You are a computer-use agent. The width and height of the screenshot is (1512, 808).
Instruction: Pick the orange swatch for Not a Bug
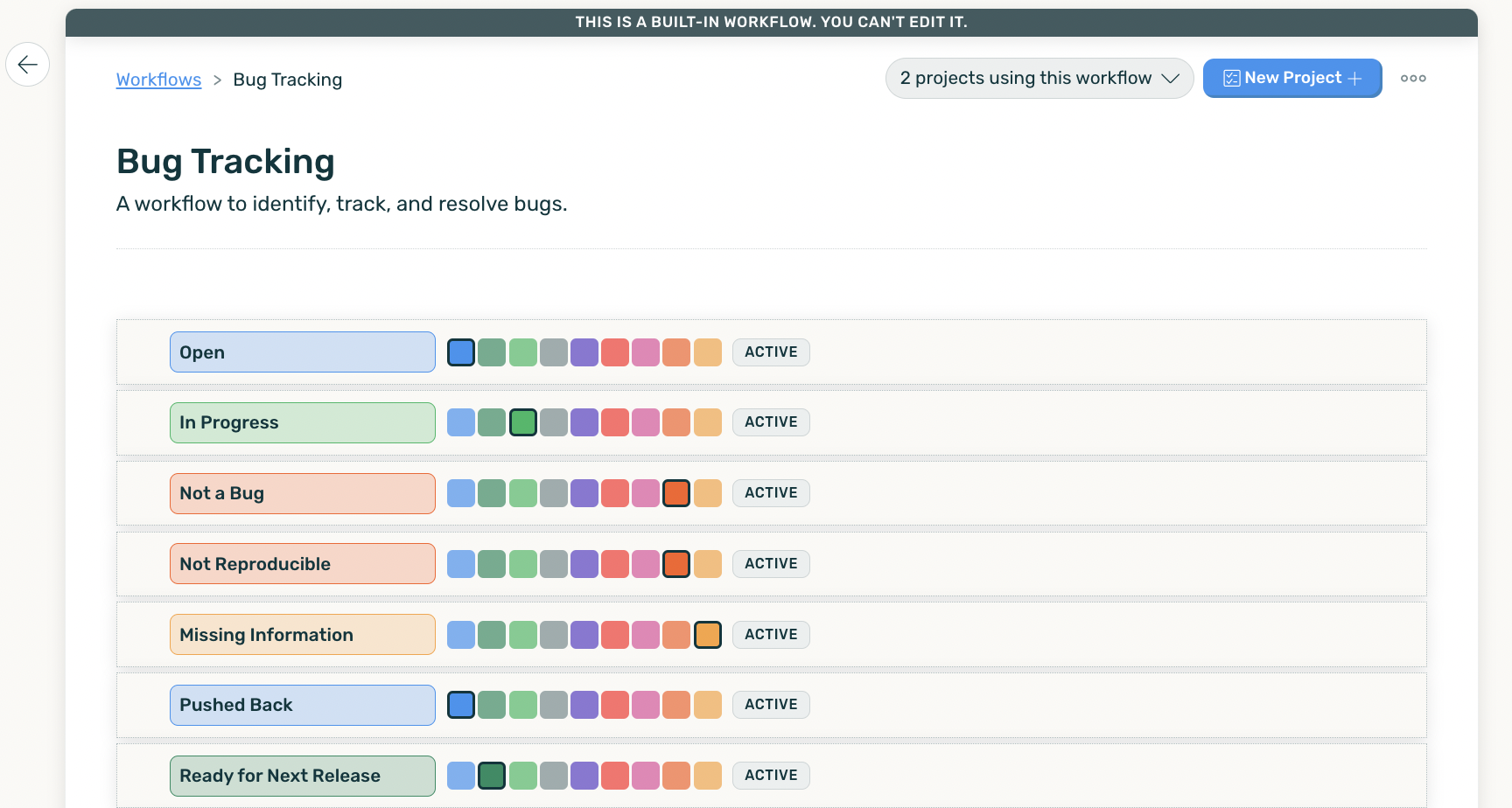point(676,493)
